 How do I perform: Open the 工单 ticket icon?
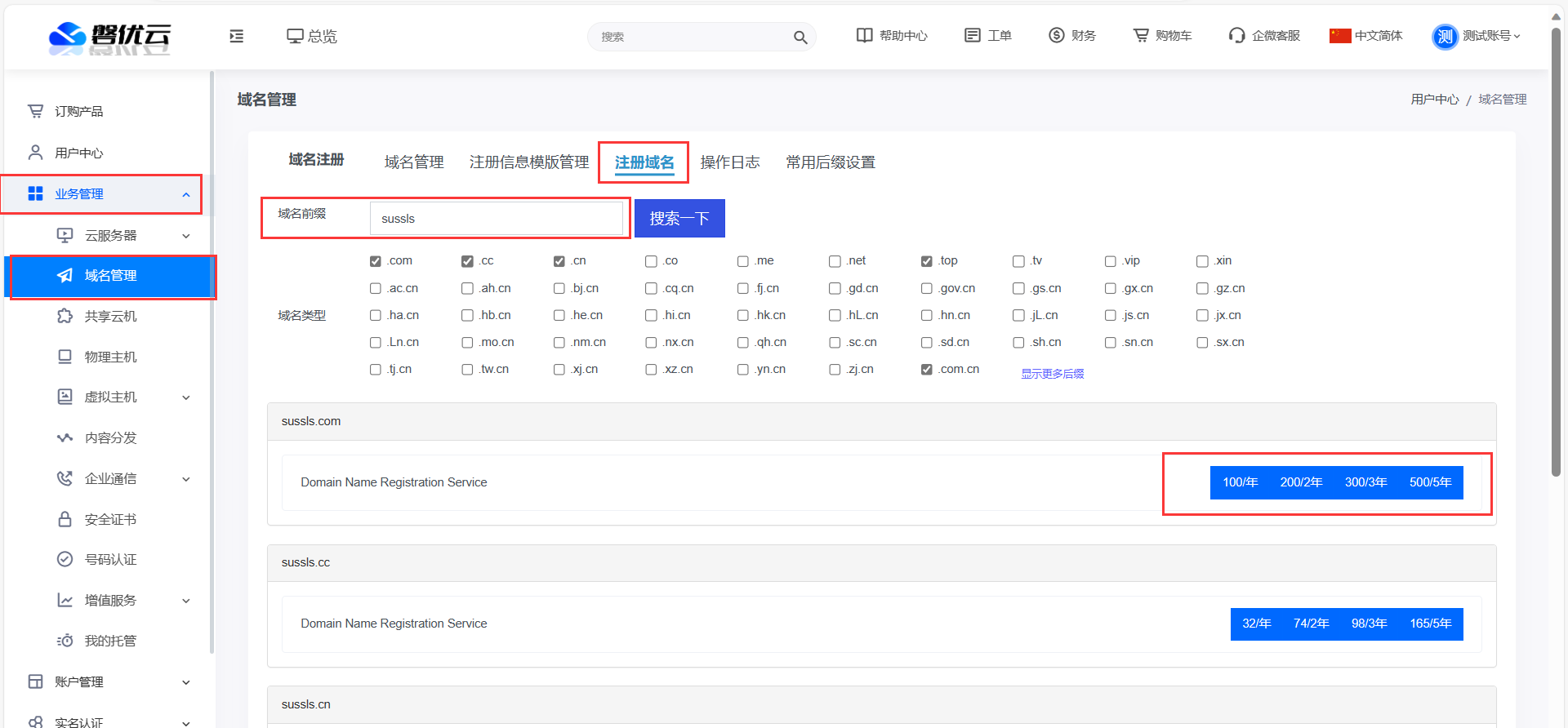(x=972, y=35)
